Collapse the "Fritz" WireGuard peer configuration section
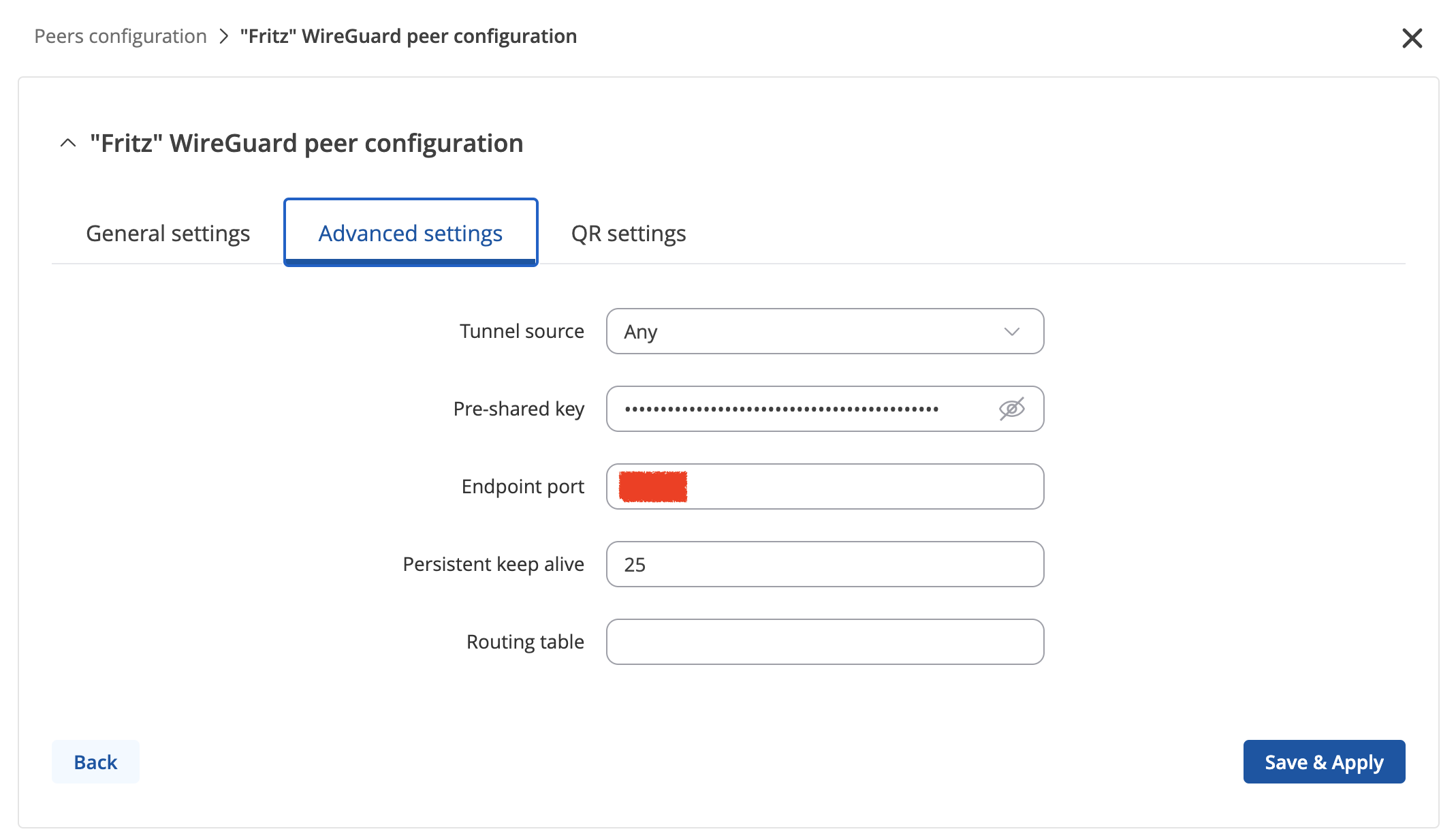Viewport: 1456px width, 838px height. 68,143
